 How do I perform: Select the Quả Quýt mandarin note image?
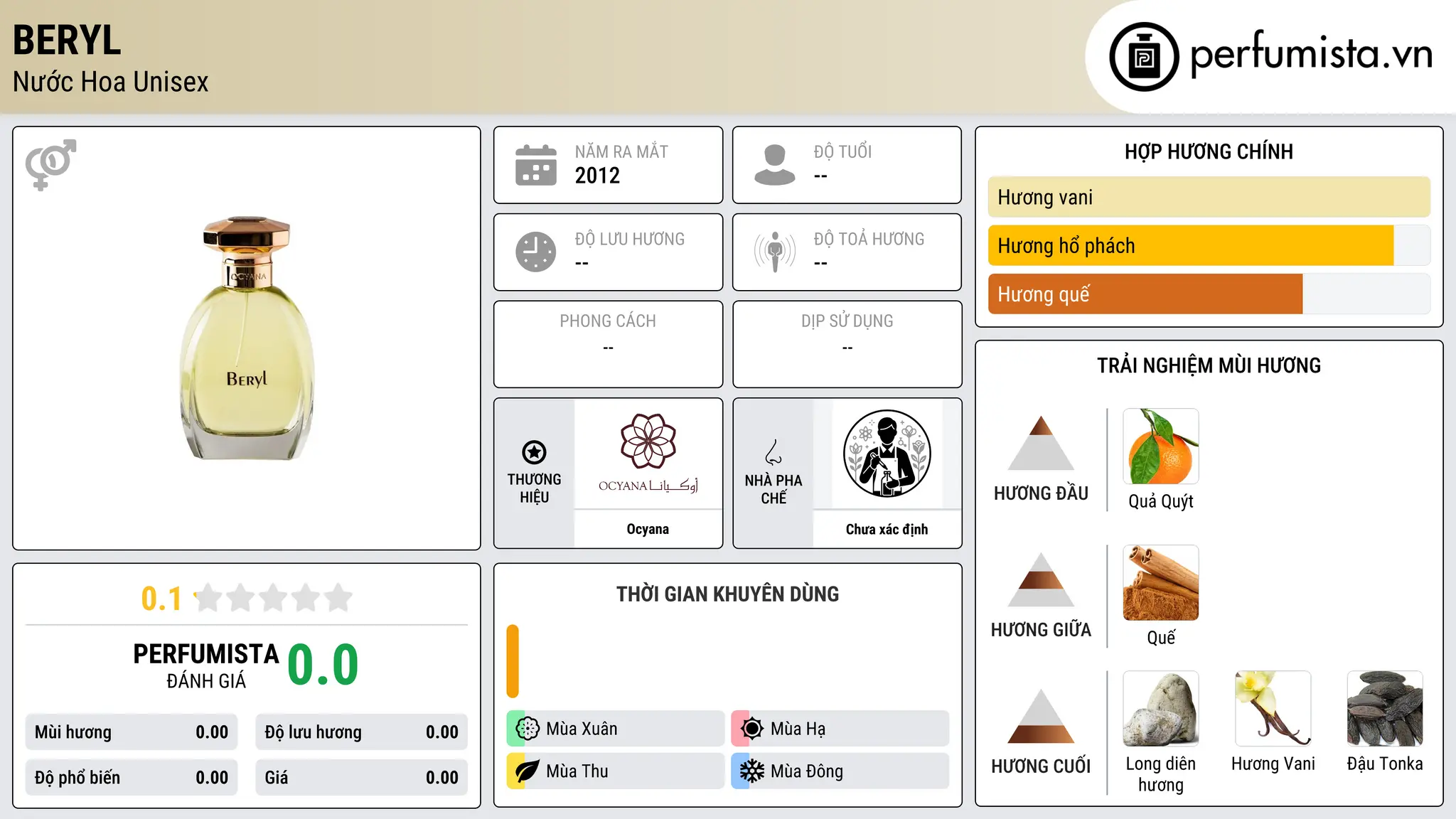coord(1161,446)
